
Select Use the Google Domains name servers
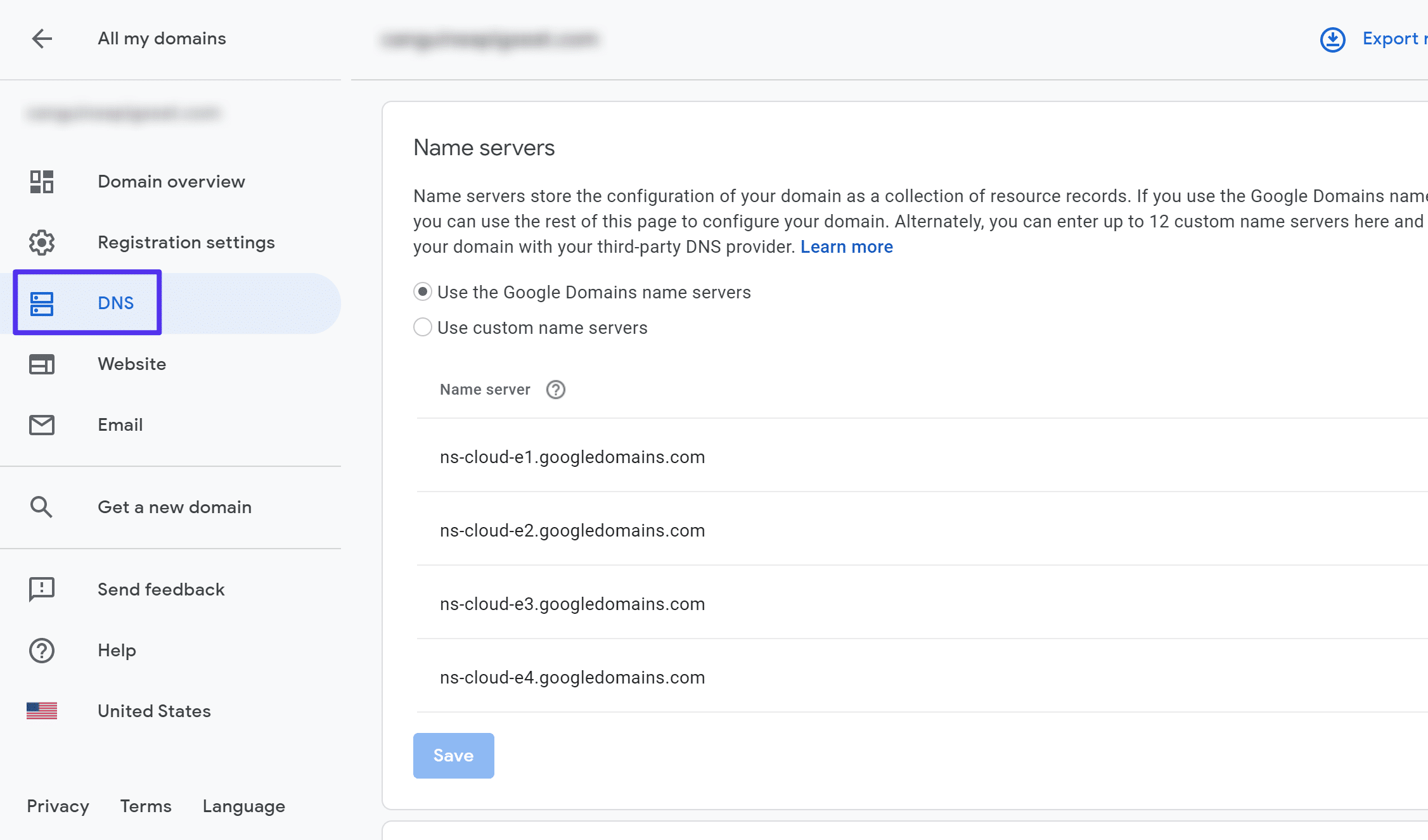423,292
